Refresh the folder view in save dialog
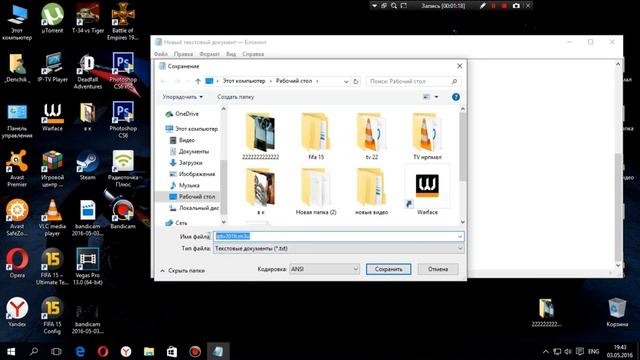Viewport: 640px width, 360px height. point(356,81)
